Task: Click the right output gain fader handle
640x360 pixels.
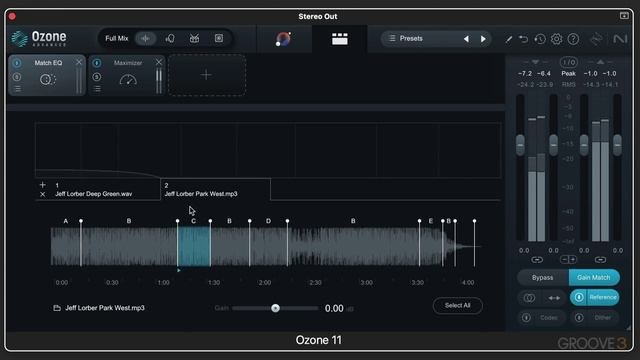Action: (618, 144)
